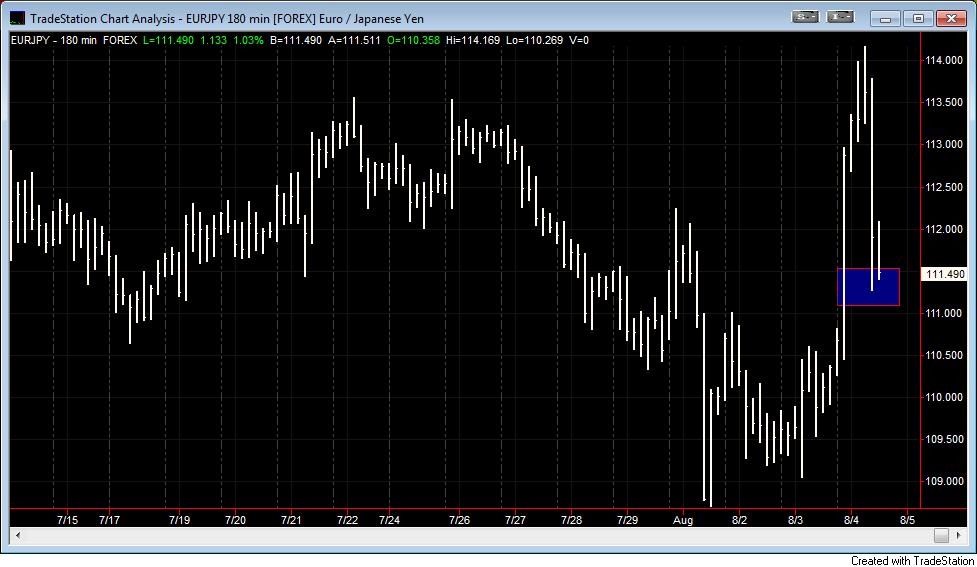Click the 7/27 date axis label

tap(515, 520)
